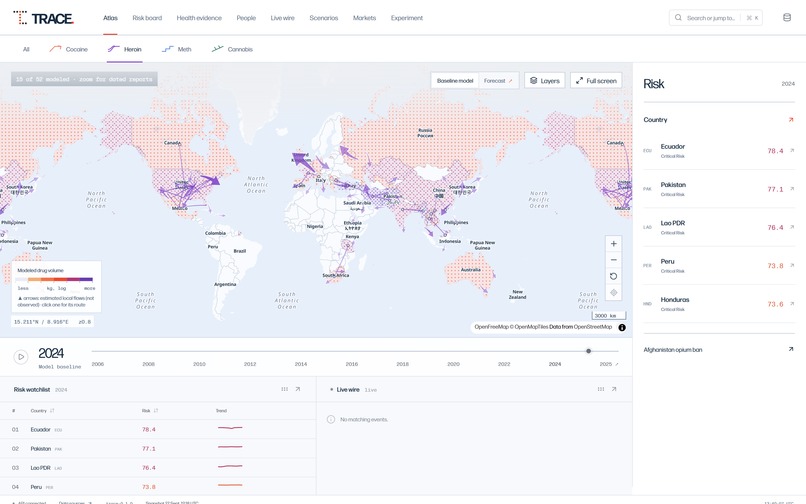Click Ecuador trend sparkline
Screen dimensions: 806x504
click(230, 428)
